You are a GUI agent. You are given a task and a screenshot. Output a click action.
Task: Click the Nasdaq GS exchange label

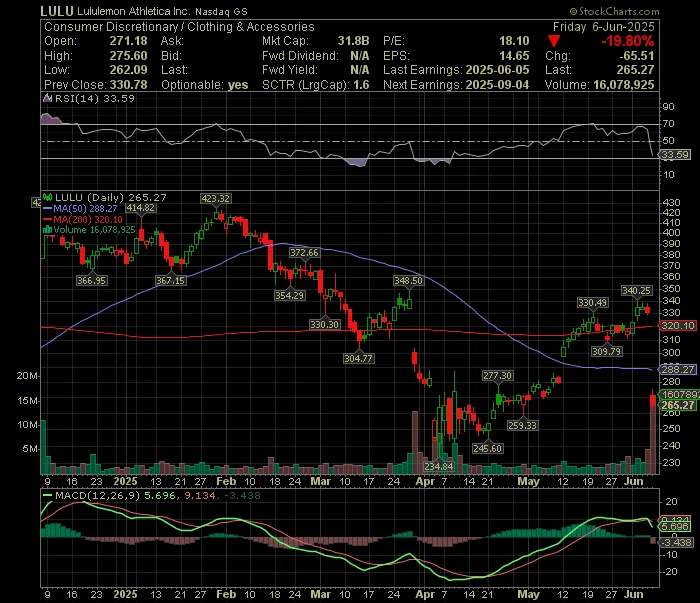click(x=221, y=12)
